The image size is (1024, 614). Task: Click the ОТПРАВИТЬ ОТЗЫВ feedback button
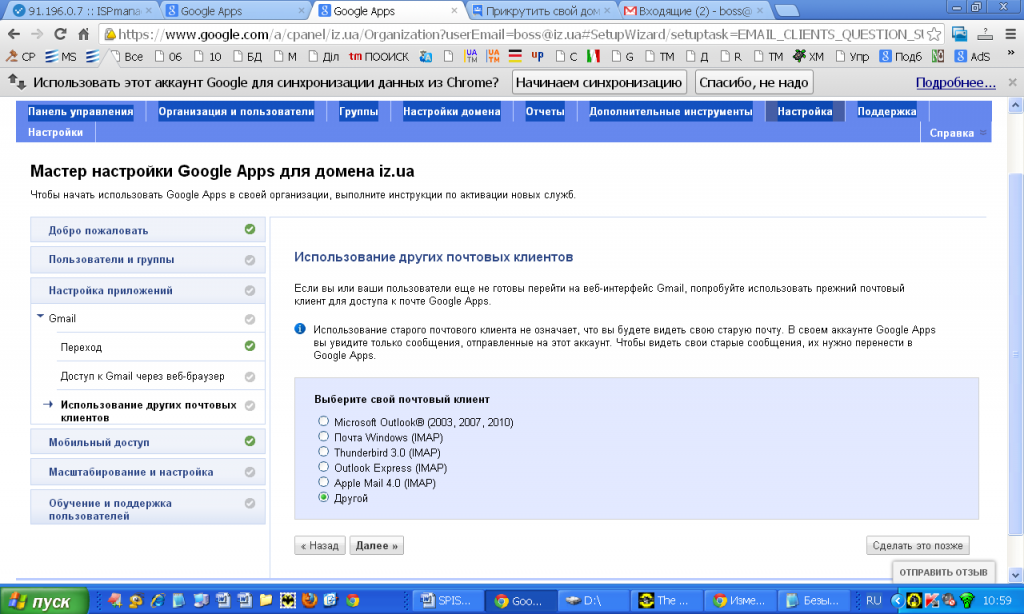coord(943,572)
